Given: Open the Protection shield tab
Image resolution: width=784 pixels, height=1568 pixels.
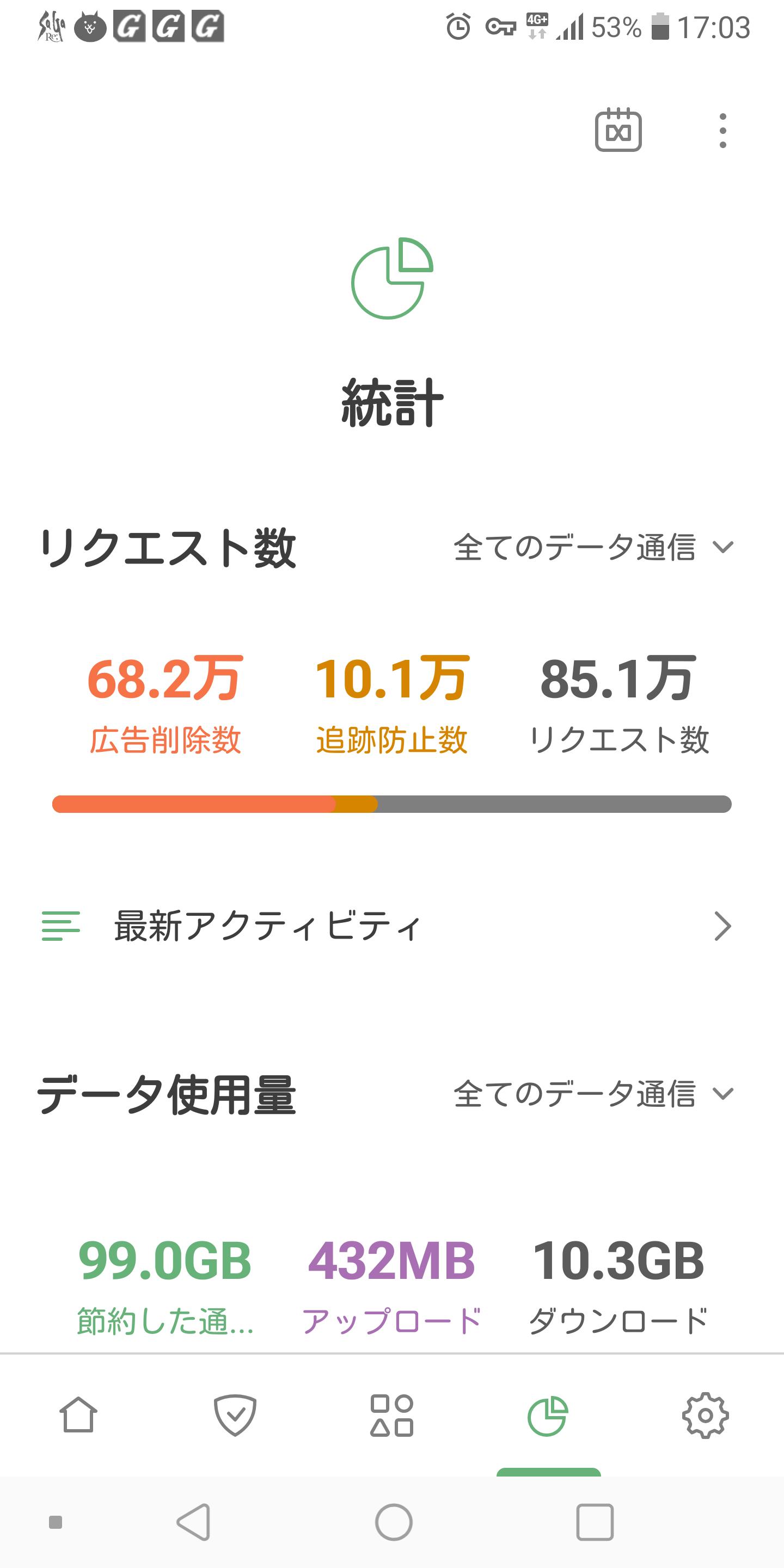Looking at the screenshot, I should 235,1414.
